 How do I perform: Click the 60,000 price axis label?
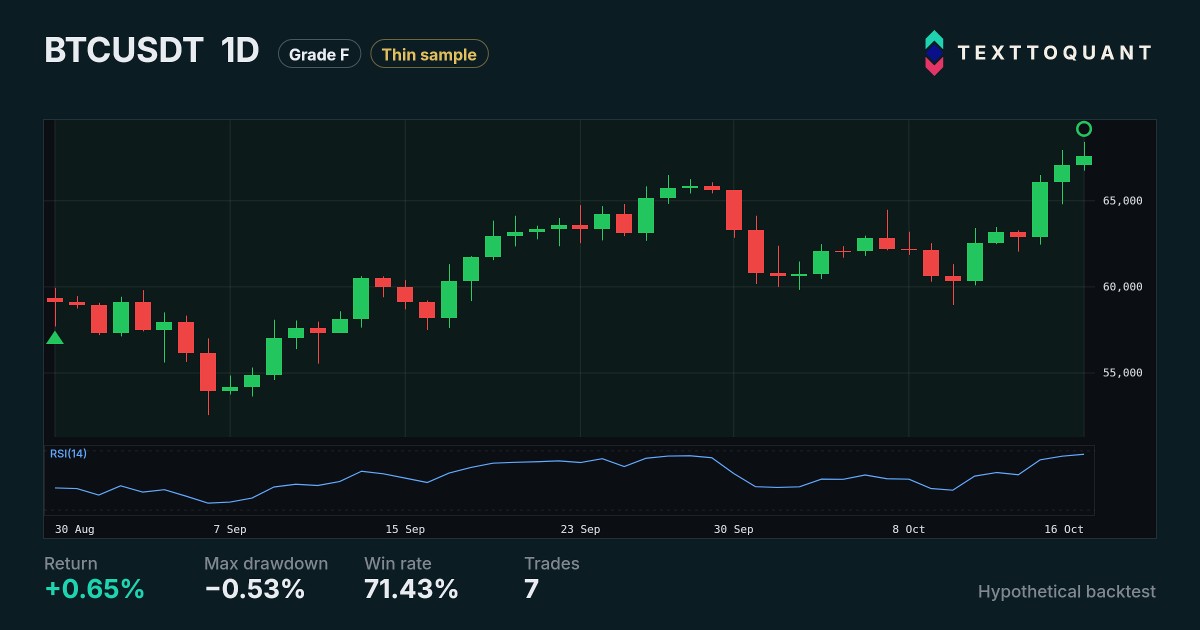[1122, 287]
